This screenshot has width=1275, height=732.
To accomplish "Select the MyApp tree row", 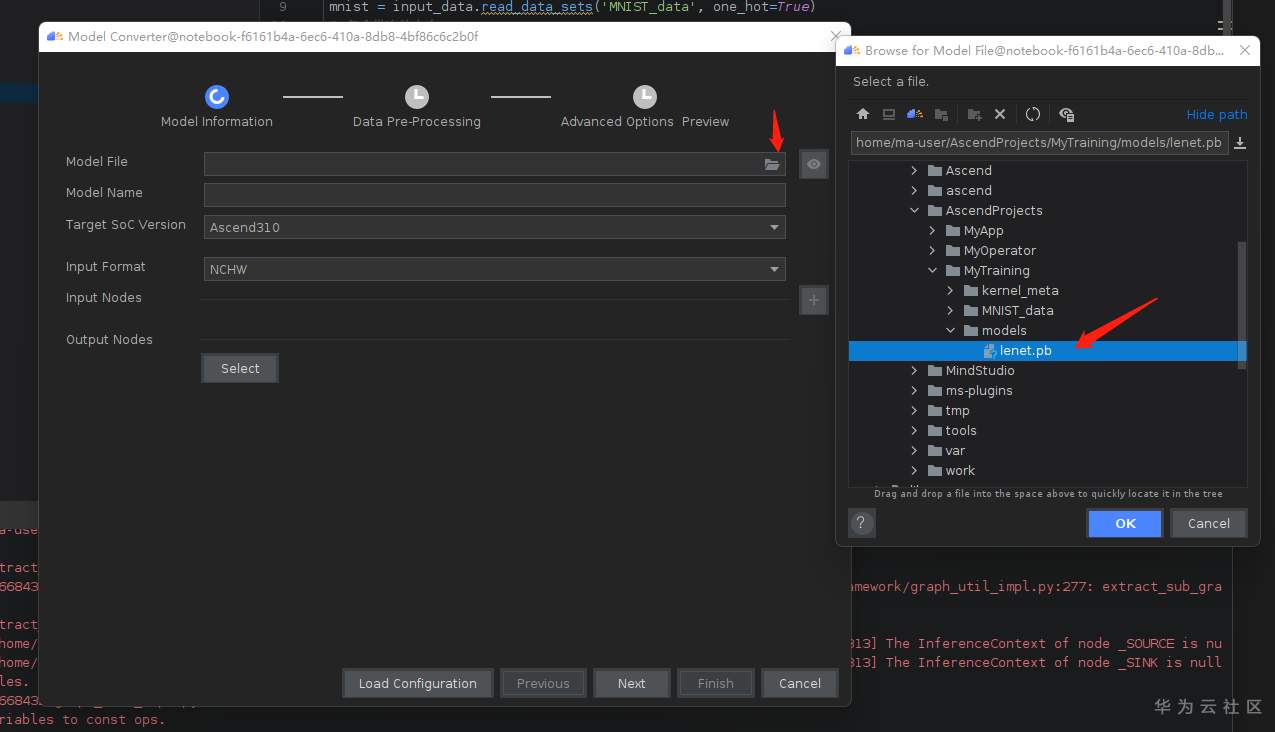I will tap(1043, 231).
